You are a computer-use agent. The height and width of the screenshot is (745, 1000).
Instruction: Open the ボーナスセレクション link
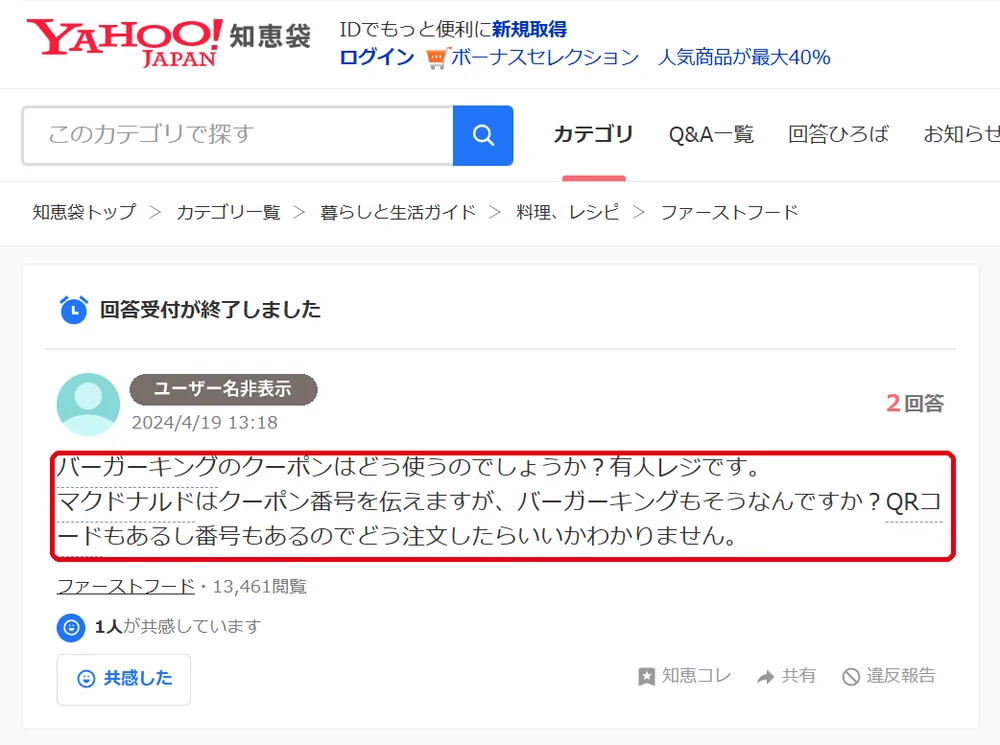545,57
